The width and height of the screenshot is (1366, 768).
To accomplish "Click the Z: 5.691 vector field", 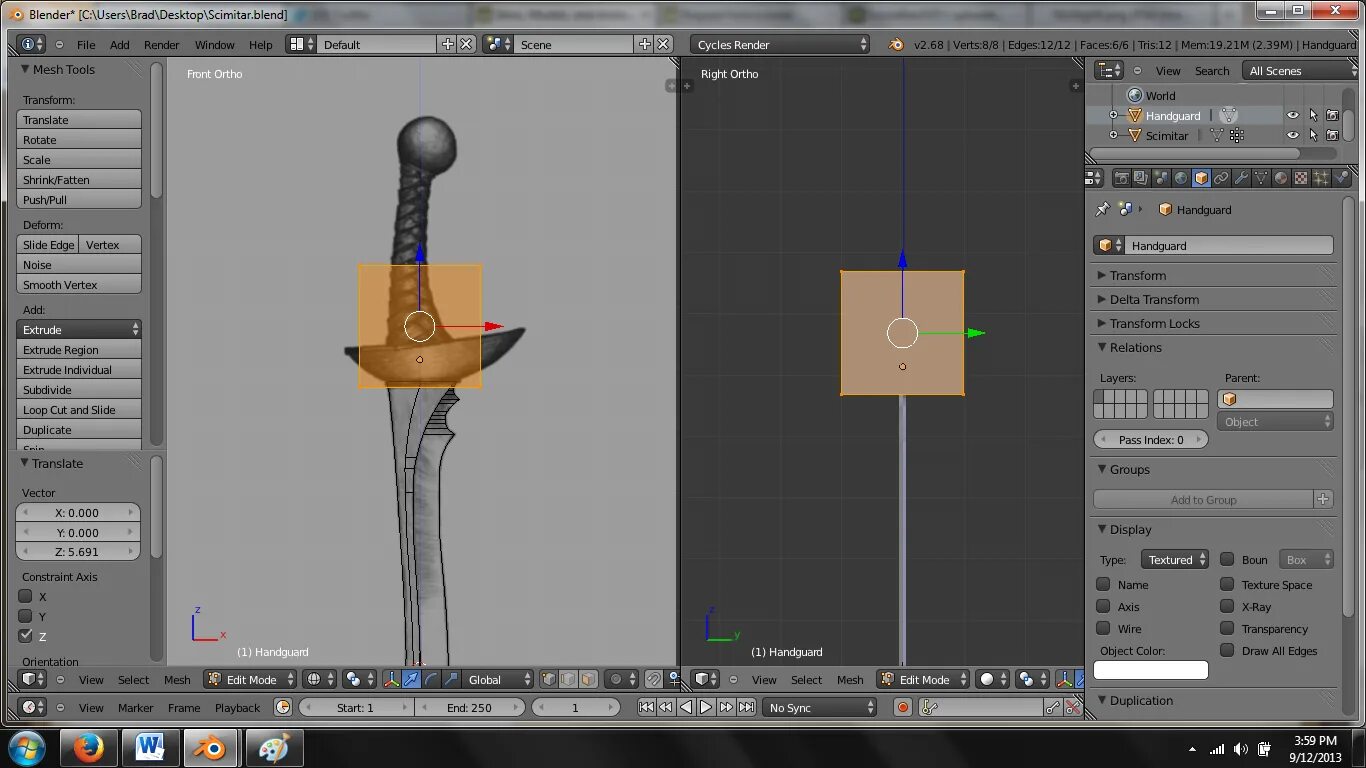I will pos(79,551).
